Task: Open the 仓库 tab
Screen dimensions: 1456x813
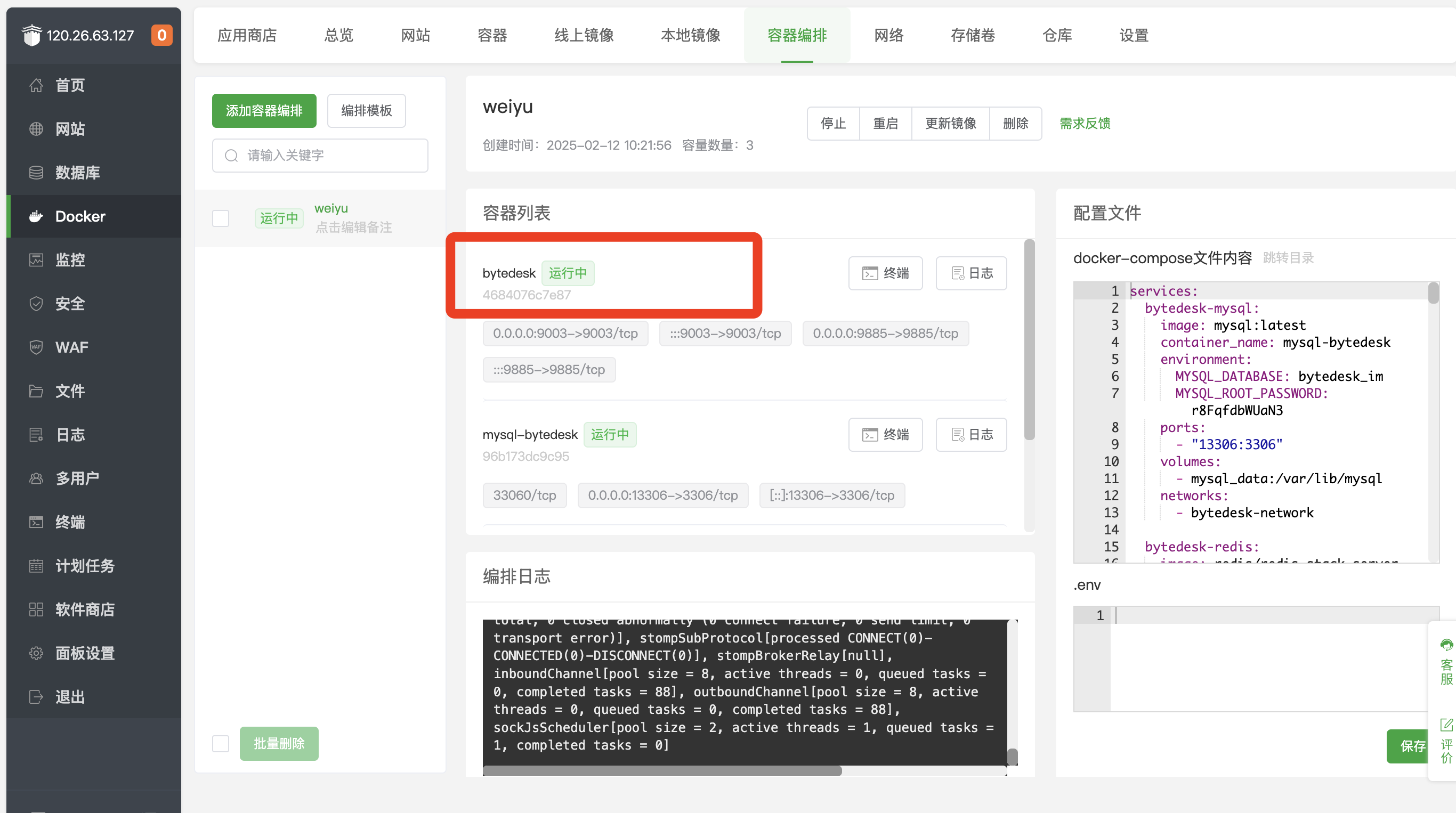Action: tap(1057, 35)
